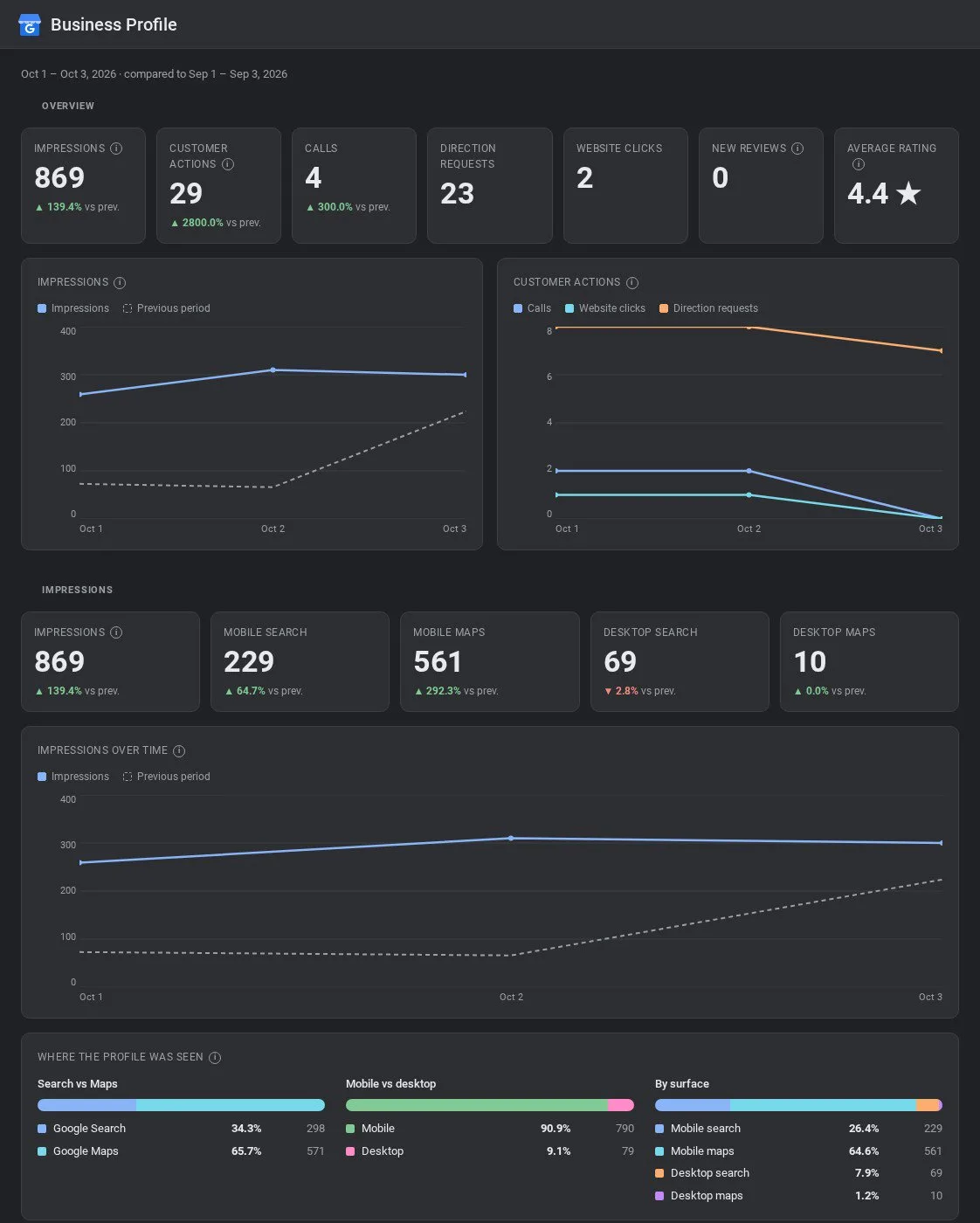Click the Google Business Profile logo icon
The width and height of the screenshot is (980, 1223).
click(30, 25)
